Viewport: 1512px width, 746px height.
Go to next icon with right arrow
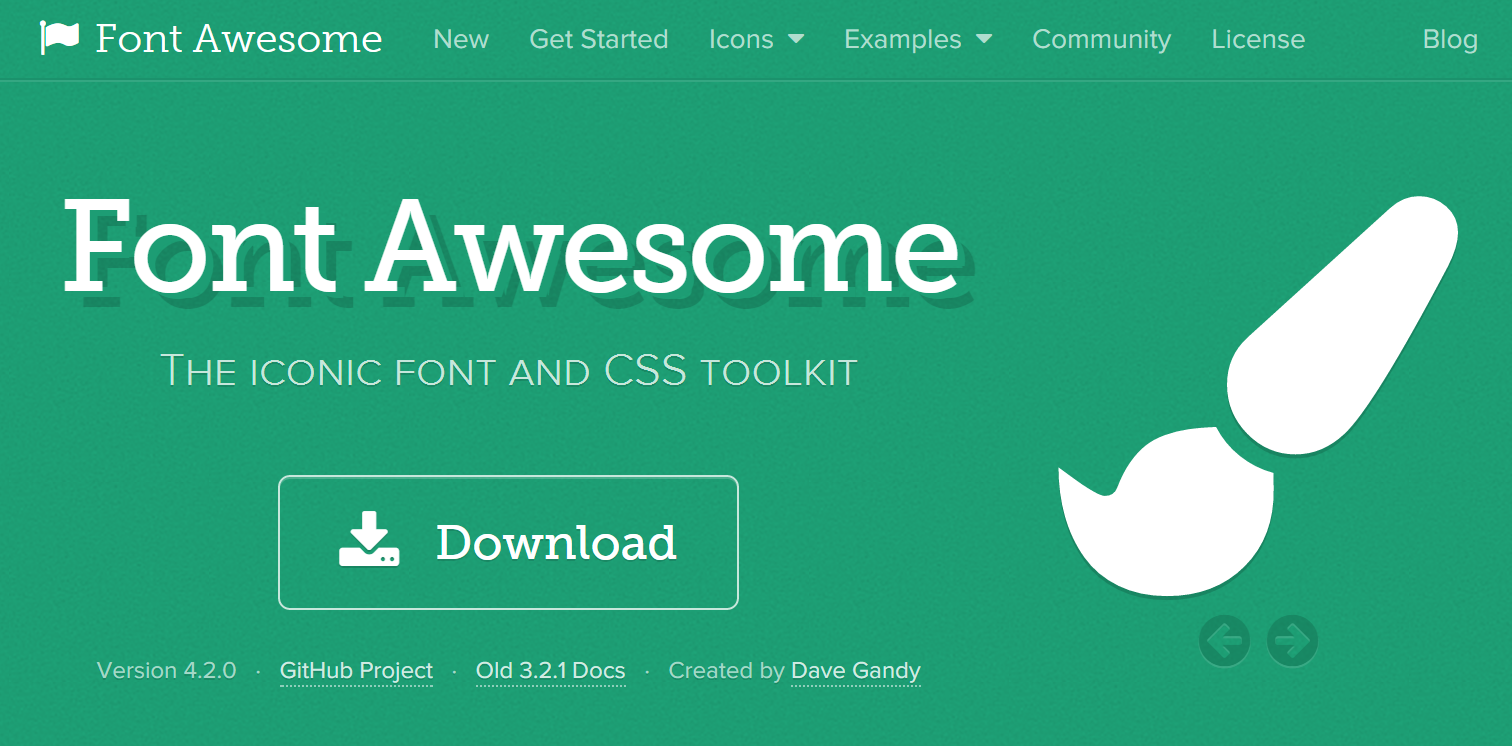1292,640
